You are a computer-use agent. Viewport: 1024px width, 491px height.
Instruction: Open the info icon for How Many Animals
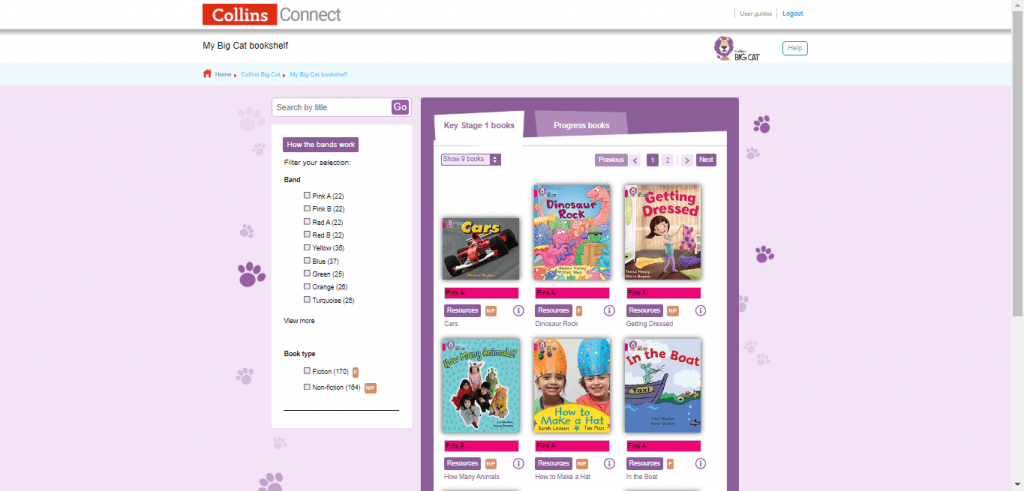point(519,464)
